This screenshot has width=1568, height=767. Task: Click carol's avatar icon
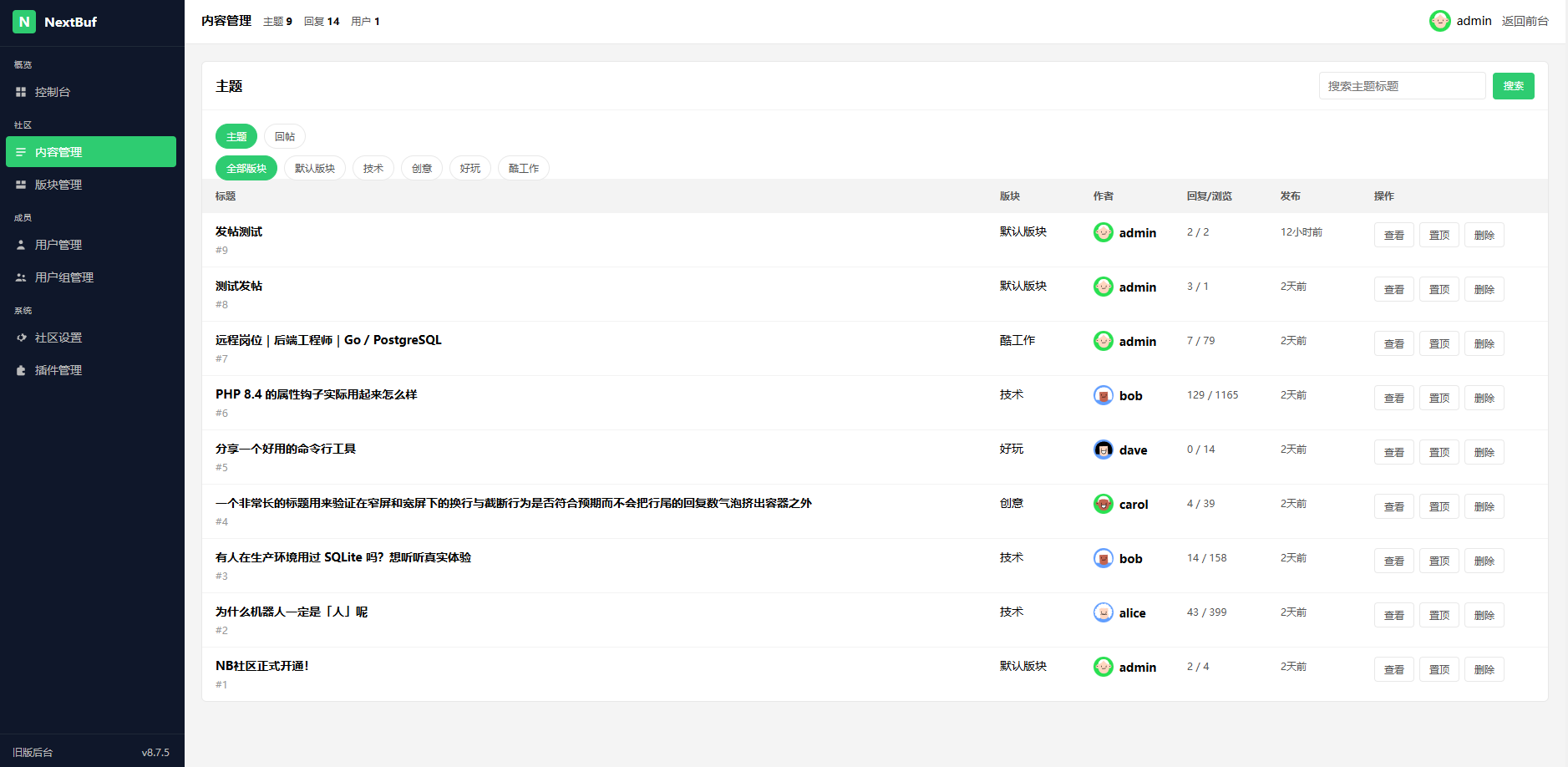click(x=1103, y=504)
